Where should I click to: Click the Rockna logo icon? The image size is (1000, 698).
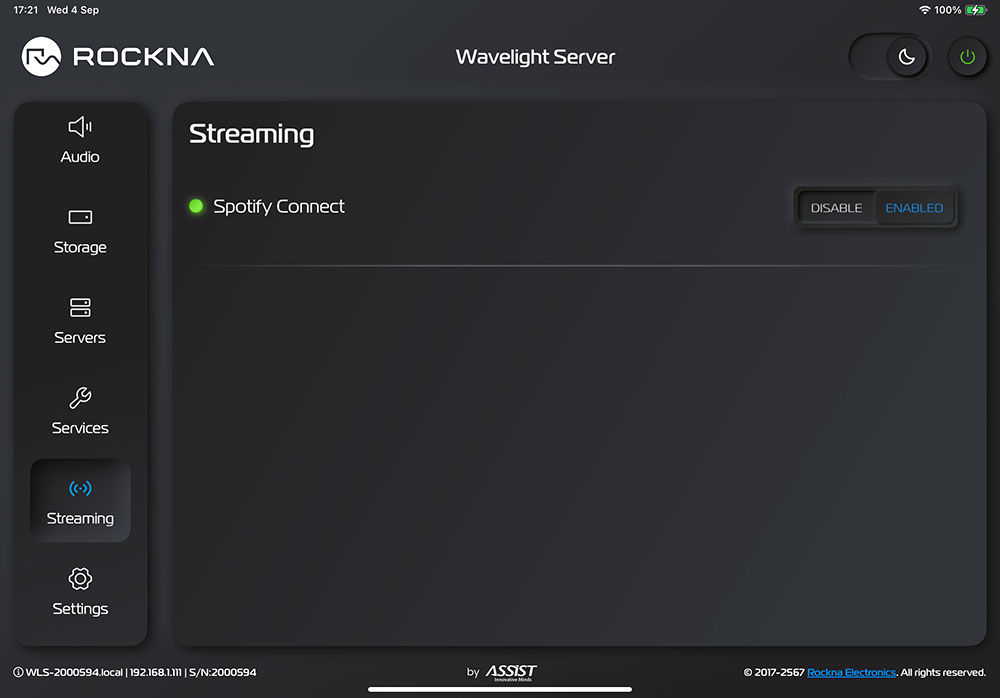pos(42,57)
